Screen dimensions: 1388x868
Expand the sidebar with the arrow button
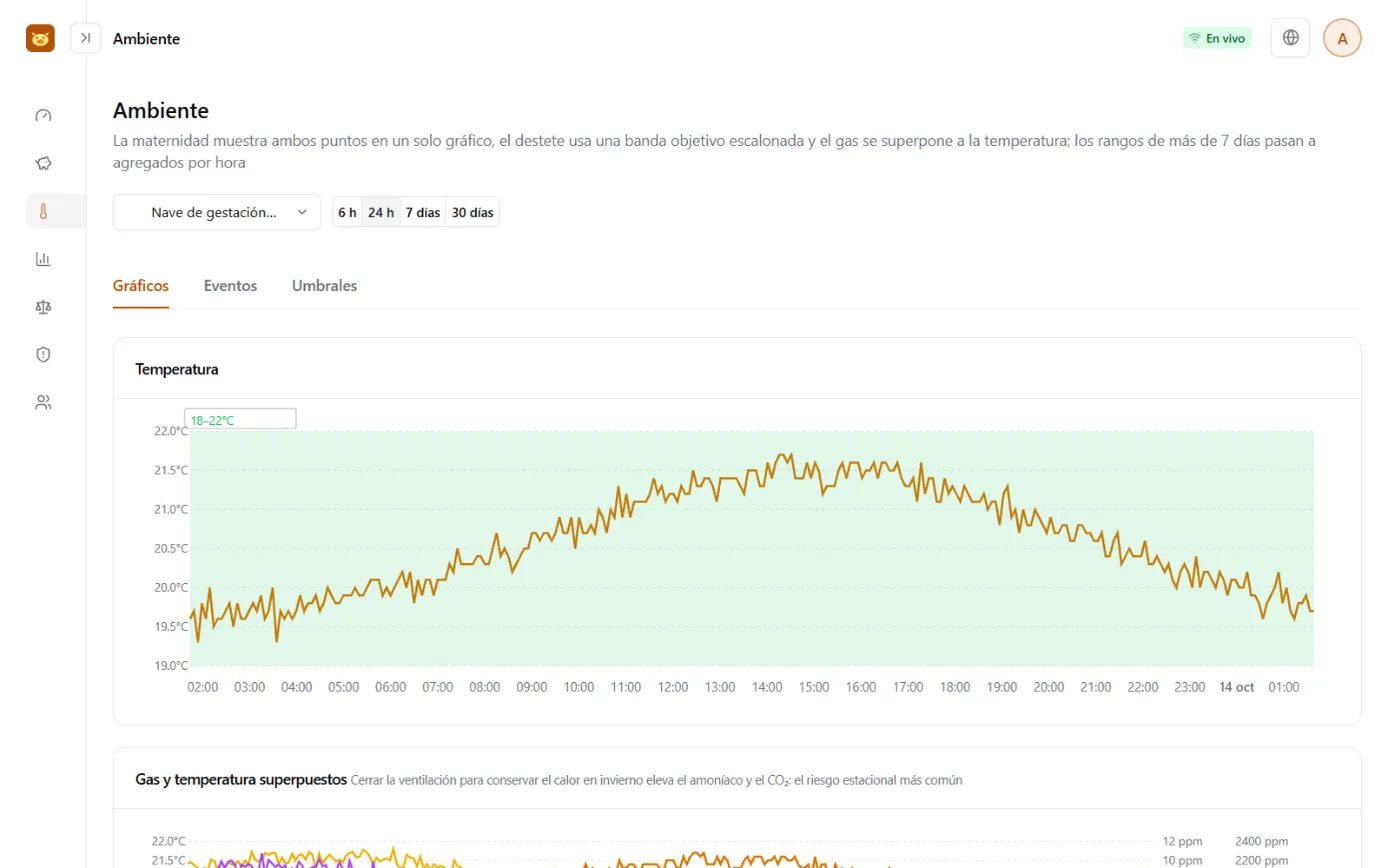click(x=86, y=38)
